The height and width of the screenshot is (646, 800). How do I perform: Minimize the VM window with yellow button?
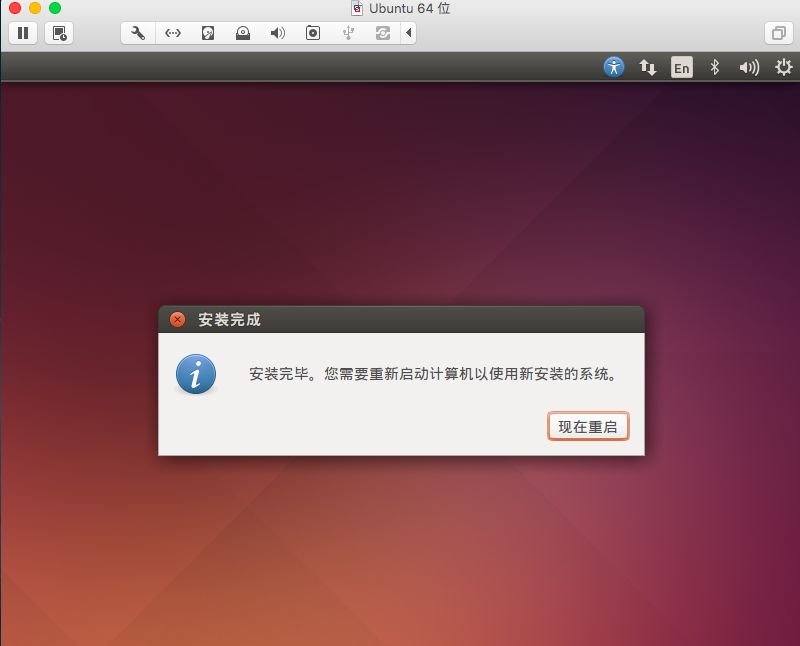click(35, 8)
